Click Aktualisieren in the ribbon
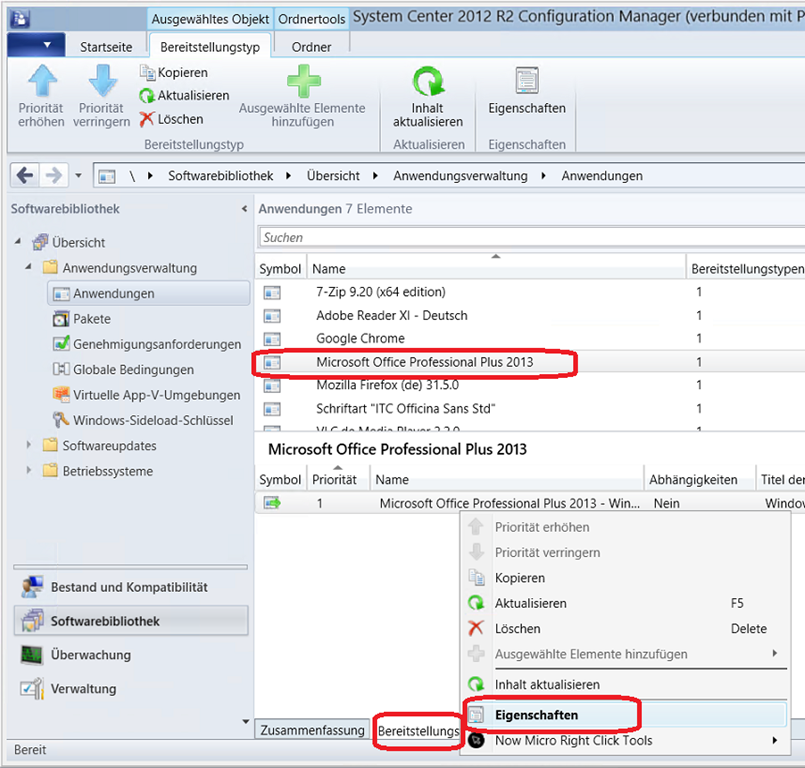 tap(184, 95)
